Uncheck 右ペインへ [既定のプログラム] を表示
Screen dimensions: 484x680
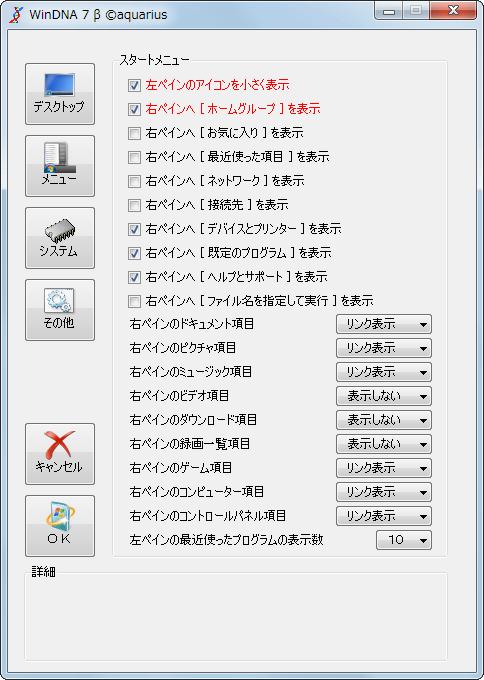pyautogui.click(x=134, y=253)
